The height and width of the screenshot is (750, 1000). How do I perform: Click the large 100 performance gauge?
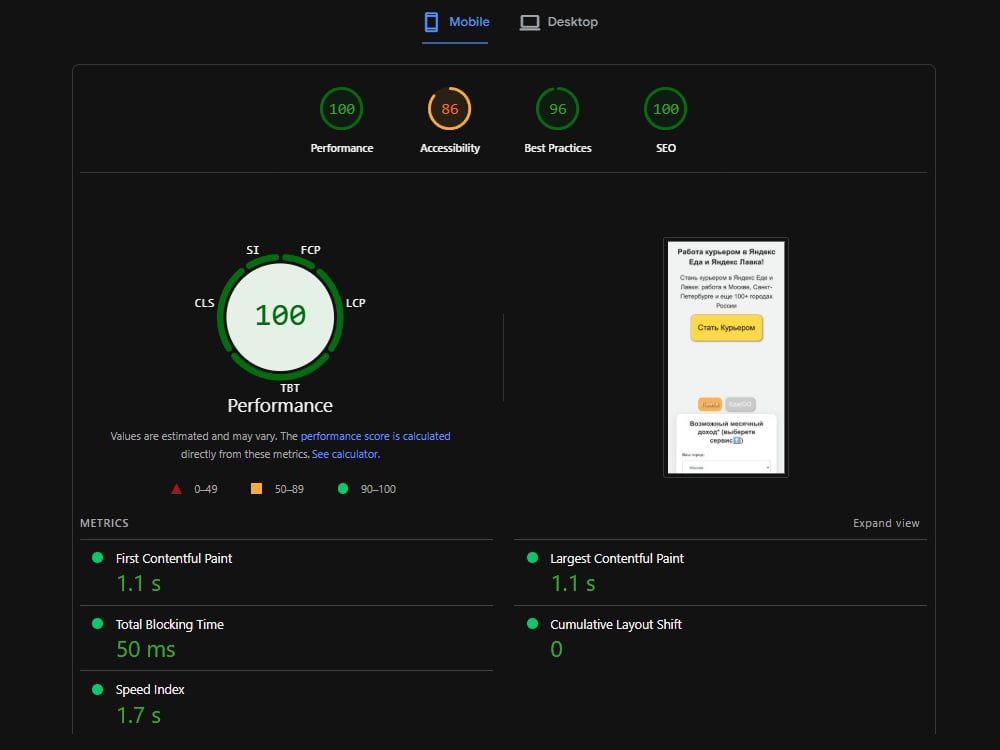pyautogui.click(x=280, y=316)
